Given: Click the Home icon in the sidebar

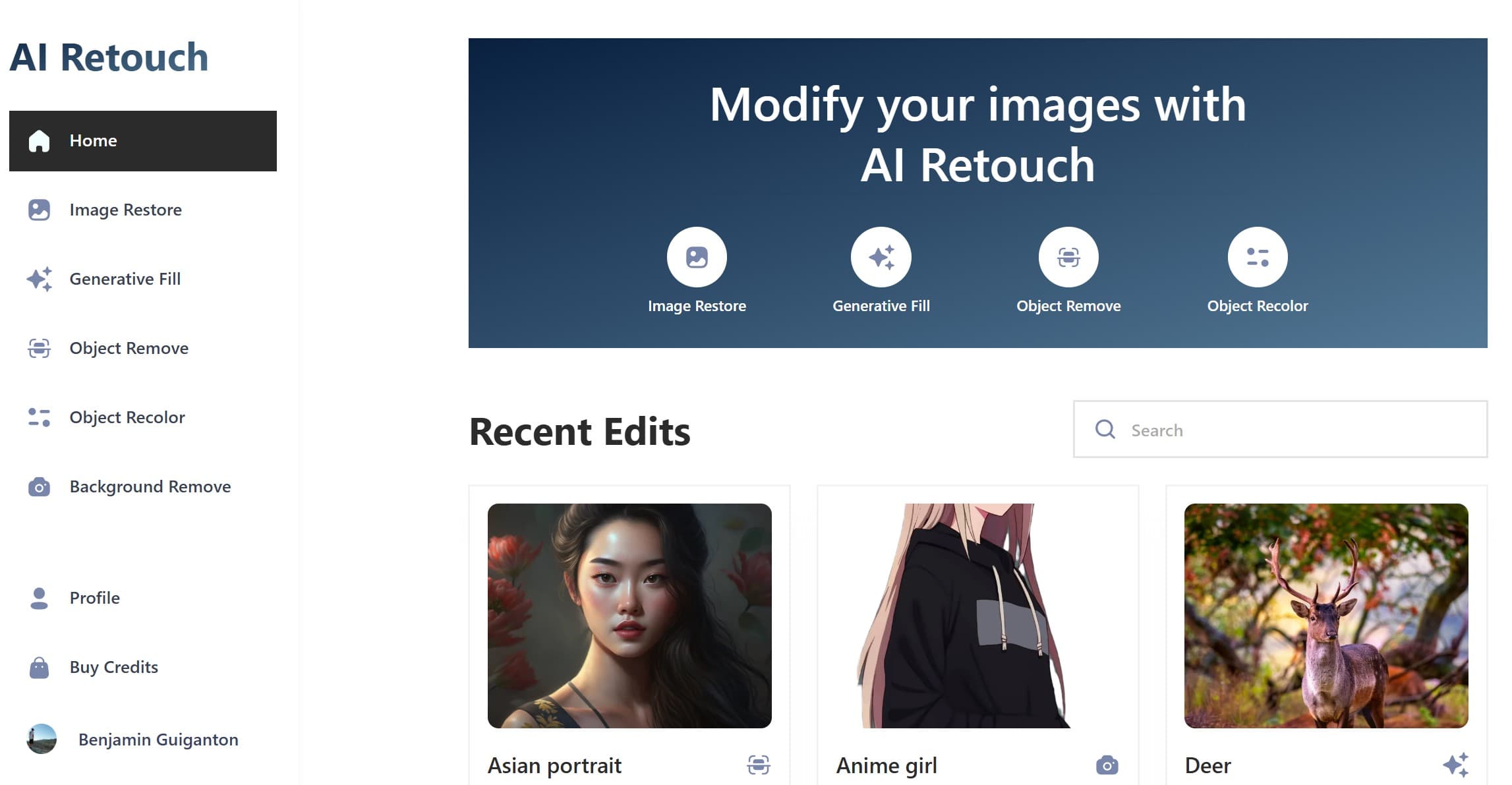Looking at the screenshot, I should [40, 140].
